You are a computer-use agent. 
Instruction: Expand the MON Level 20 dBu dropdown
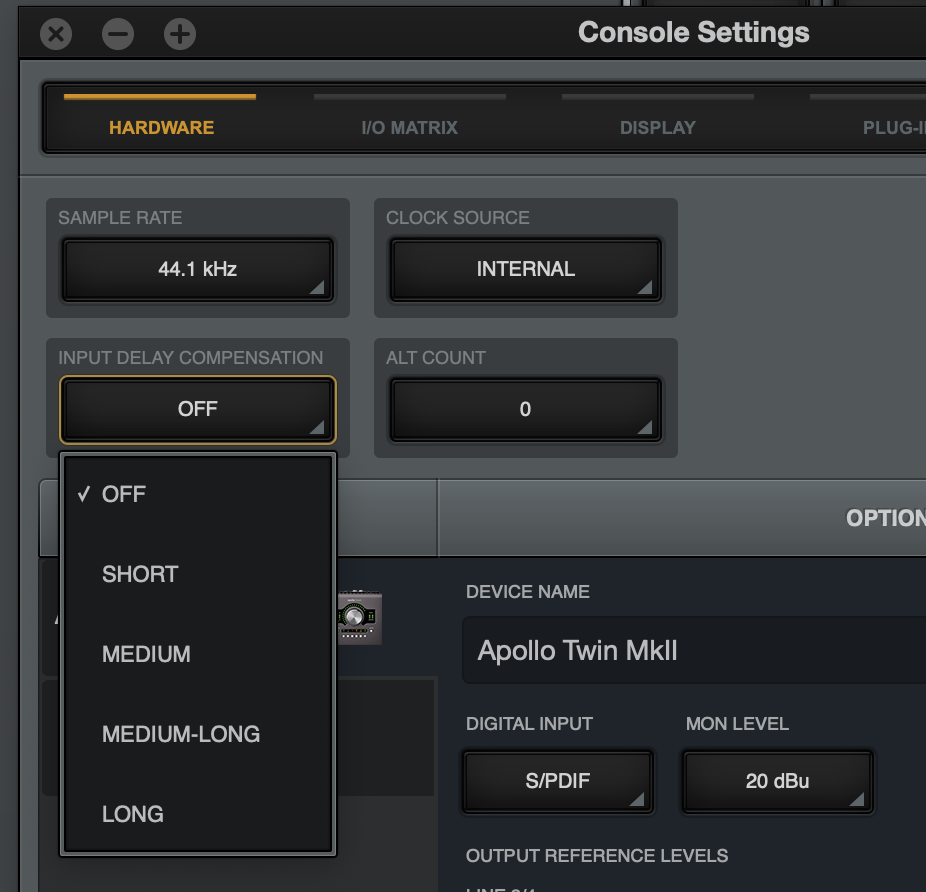click(x=777, y=781)
